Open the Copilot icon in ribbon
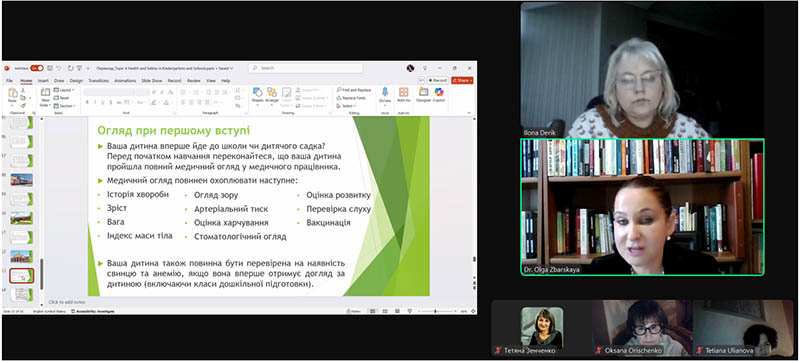Screen dimensions: 800x361 tap(439, 94)
